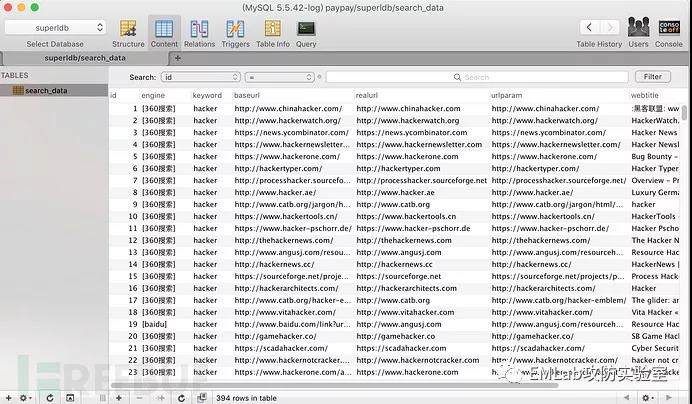Open the Structure view
The width and height of the screenshot is (692, 404).
(128, 33)
